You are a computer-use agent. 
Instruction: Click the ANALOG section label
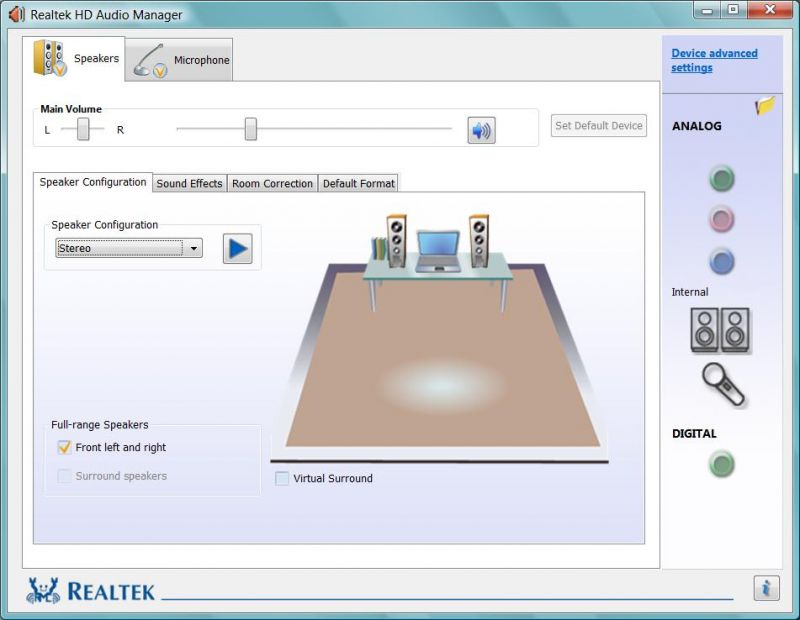point(696,126)
